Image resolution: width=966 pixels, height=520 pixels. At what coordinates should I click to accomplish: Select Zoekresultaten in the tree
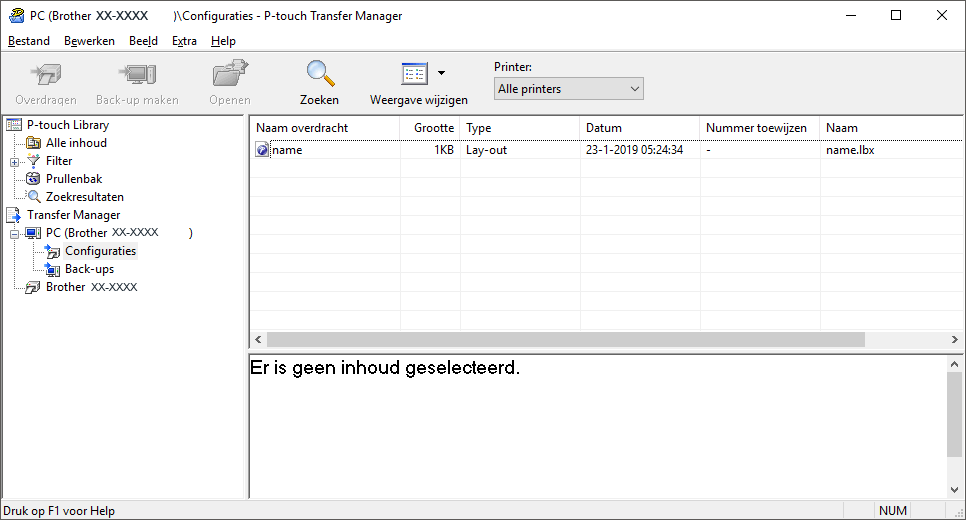coord(85,197)
